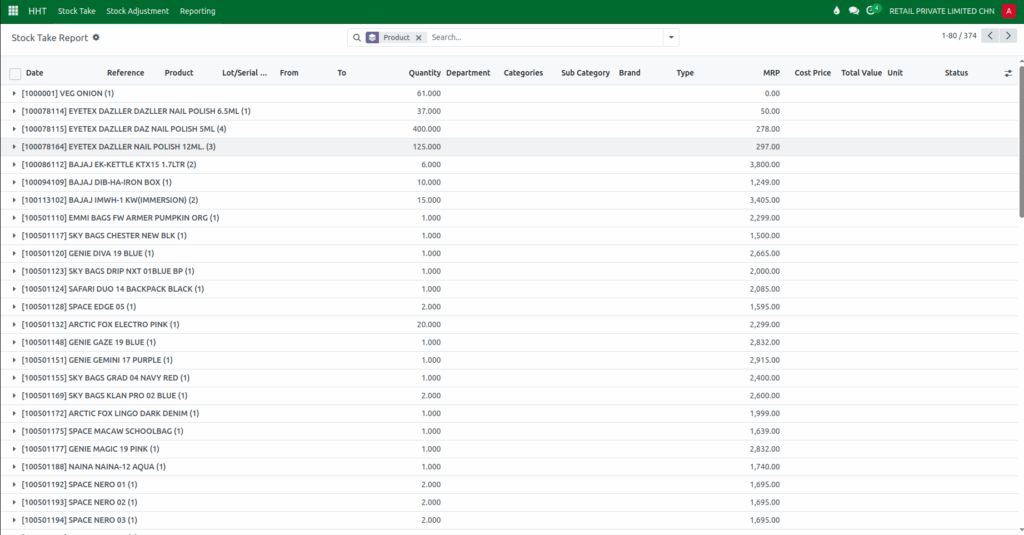Screen dimensions: 1024x535
Task: Open the user avatar 'A' menu
Action: point(1009,11)
